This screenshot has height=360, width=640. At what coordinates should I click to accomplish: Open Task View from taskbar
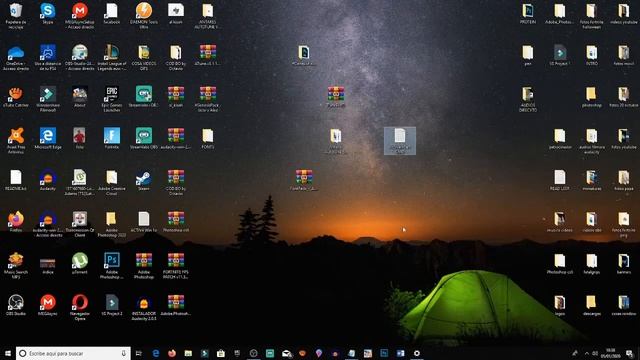tap(138, 353)
